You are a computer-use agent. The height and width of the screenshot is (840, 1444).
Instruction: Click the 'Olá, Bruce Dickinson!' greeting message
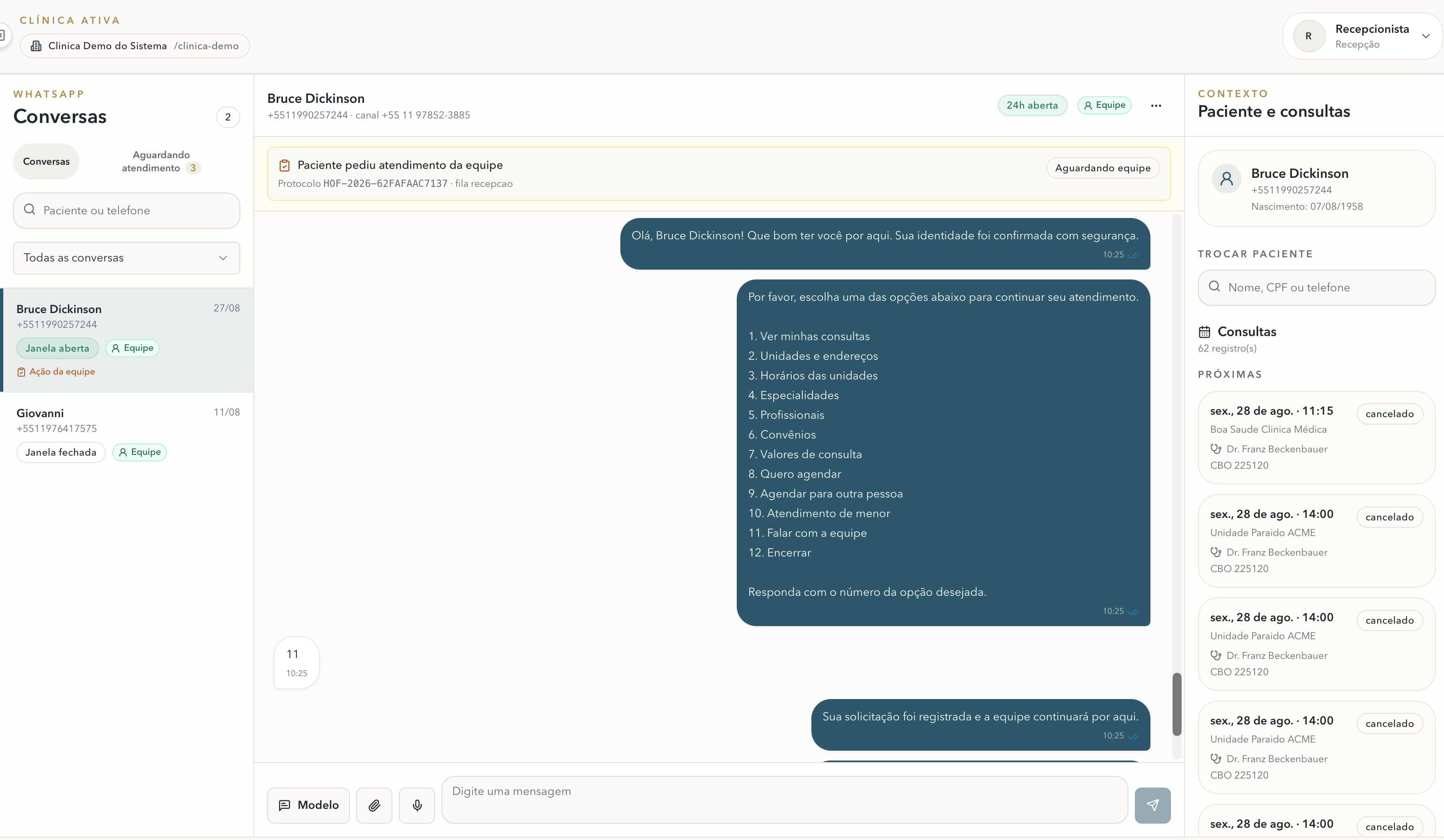click(885, 243)
